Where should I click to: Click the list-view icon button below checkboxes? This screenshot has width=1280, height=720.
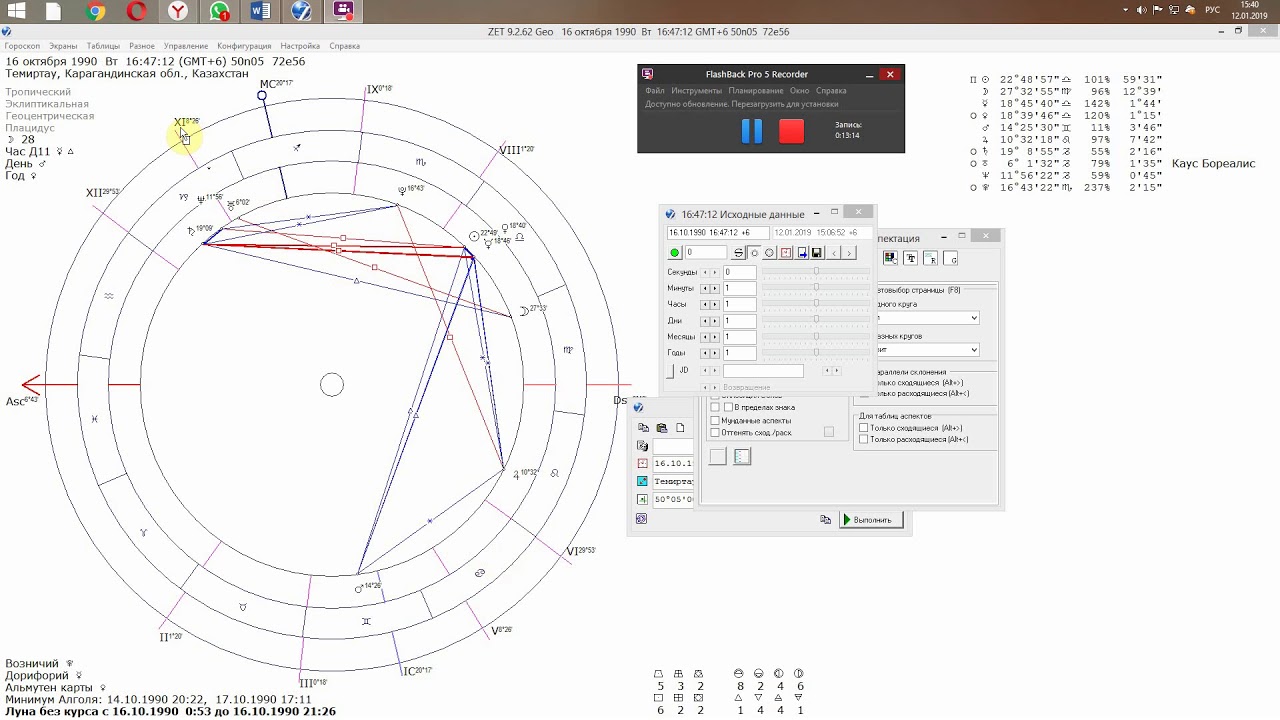point(742,456)
